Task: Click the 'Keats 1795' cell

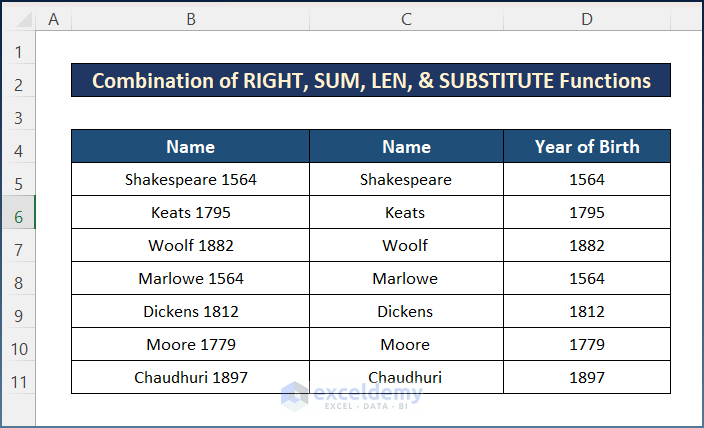Action: [x=190, y=213]
